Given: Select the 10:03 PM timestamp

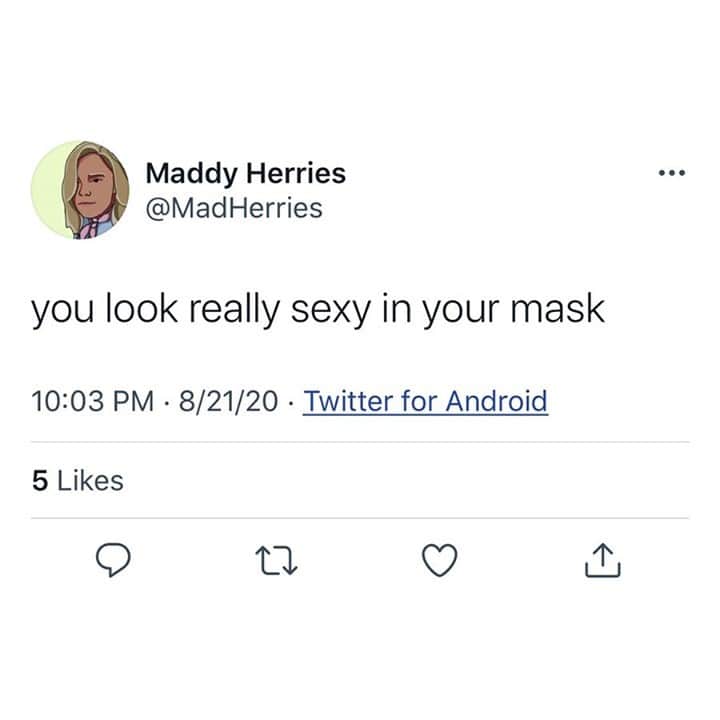Looking at the screenshot, I should click(x=93, y=401).
